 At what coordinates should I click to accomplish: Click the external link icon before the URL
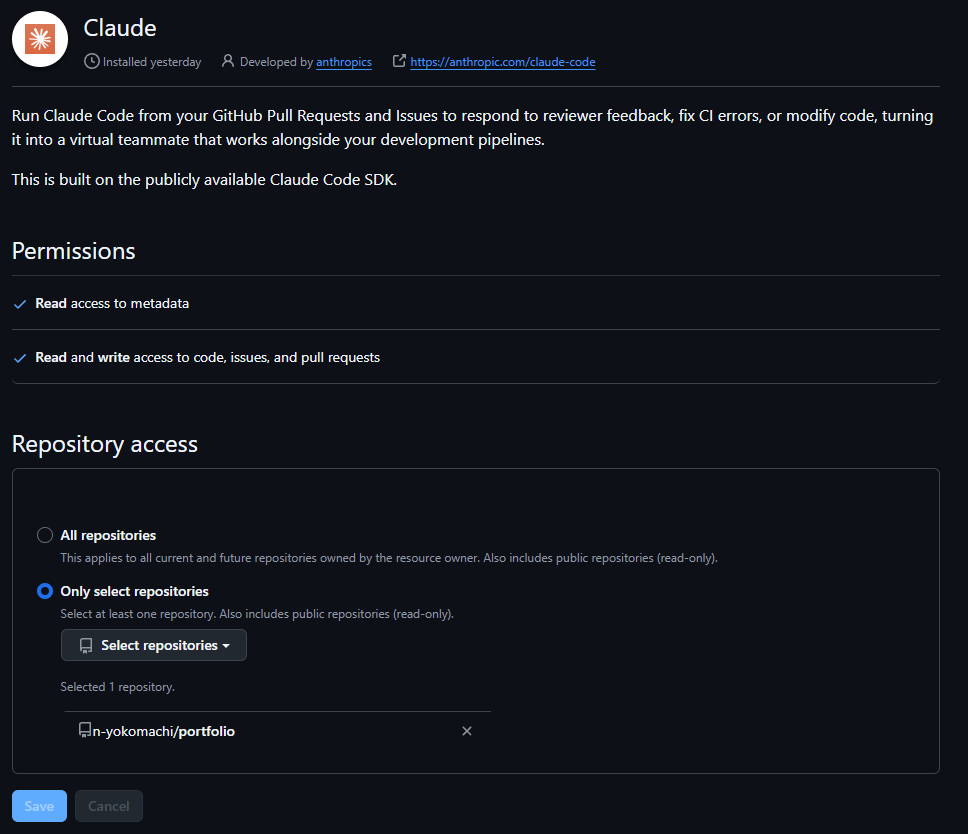[x=399, y=61]
